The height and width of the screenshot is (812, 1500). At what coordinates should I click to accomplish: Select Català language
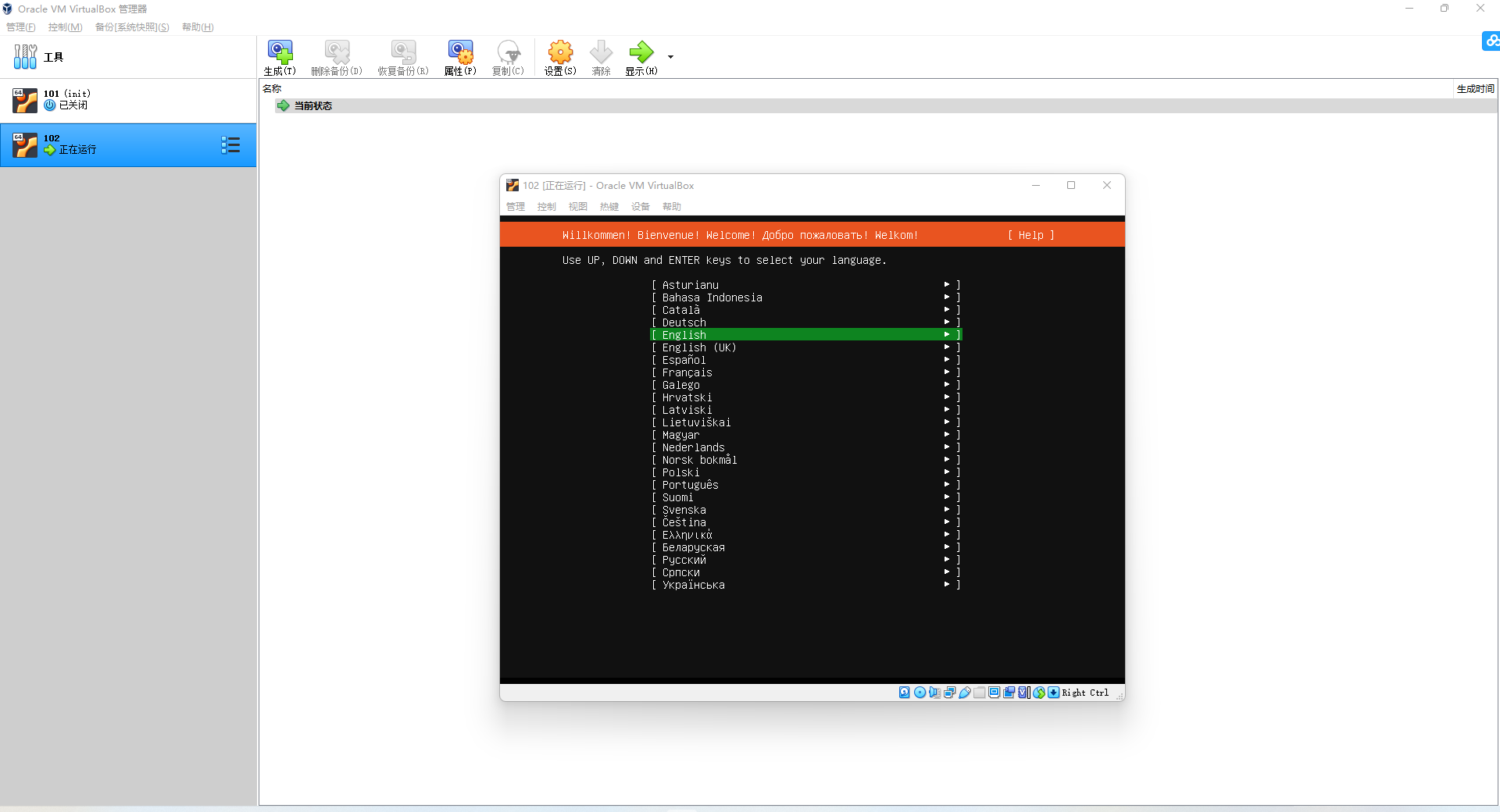pyautogui.click(x=806, y=310)
